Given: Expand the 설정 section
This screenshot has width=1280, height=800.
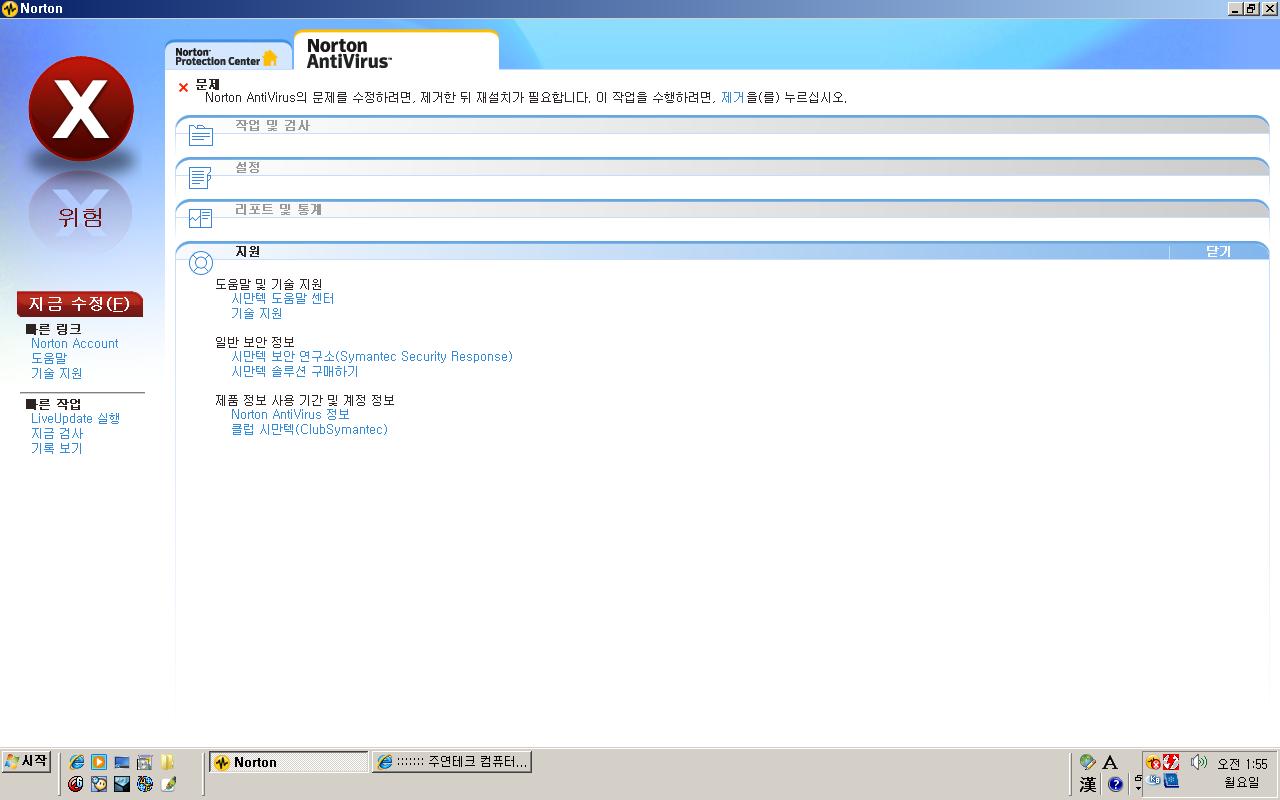Looking at the screenshot, I should 722,167.
